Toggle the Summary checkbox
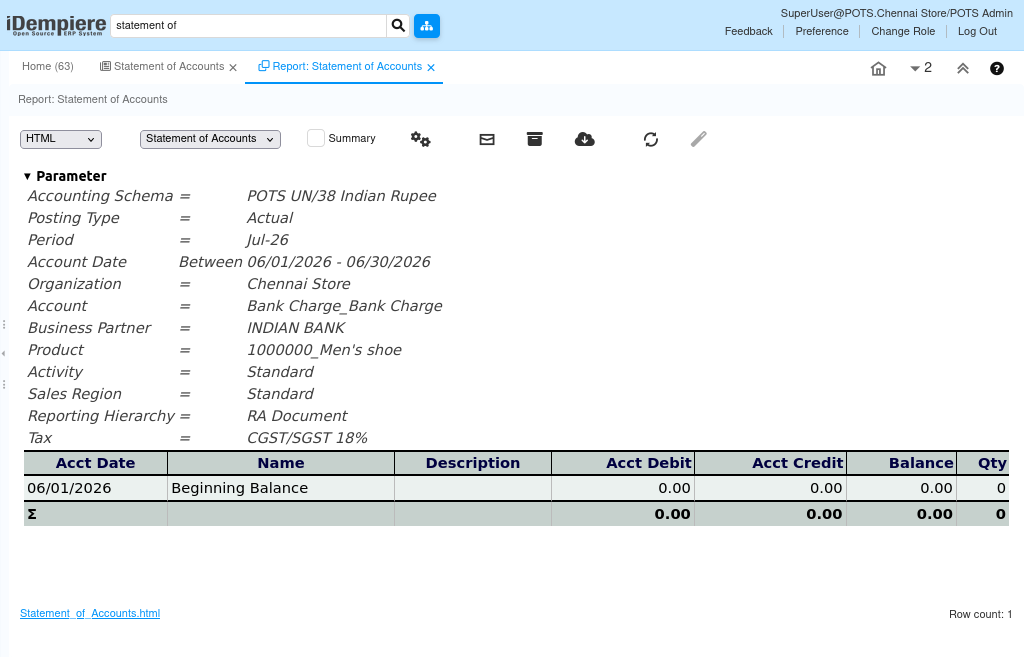 315,138
